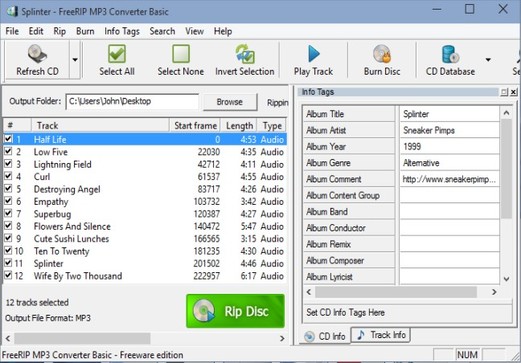Click Browse for output folder
Screen dimensions: 521x363
[230, 102]
